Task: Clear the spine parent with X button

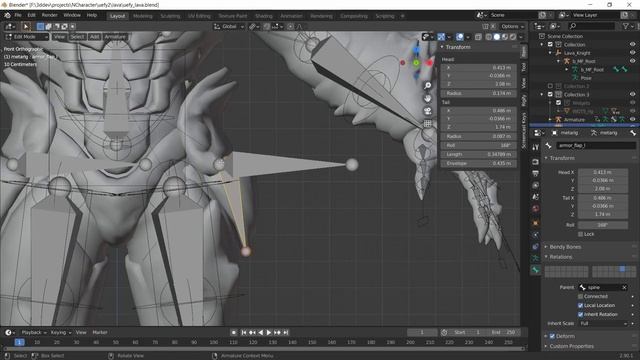Action: pyautogui.click(x=624, y=287)
